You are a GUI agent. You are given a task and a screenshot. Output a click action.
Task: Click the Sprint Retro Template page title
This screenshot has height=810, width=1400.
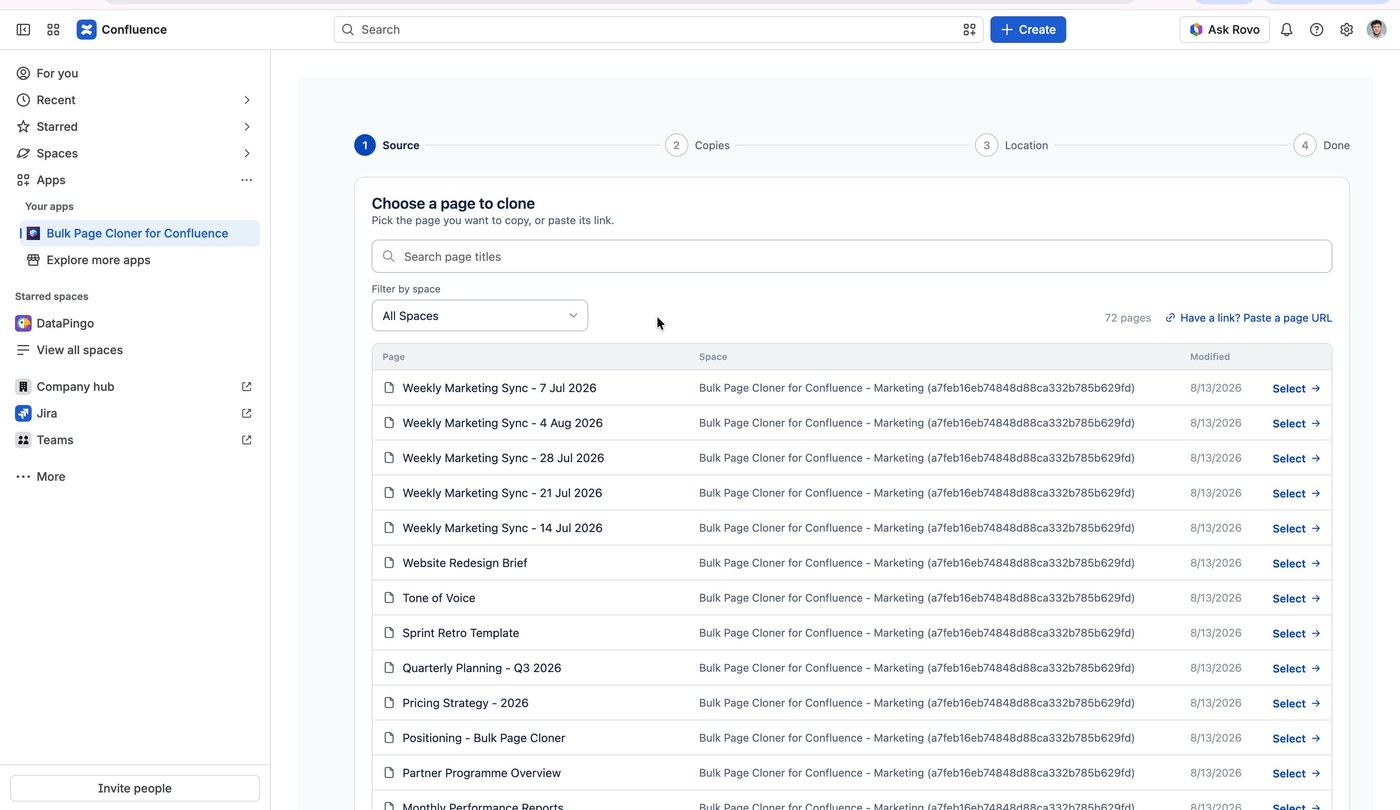coord(461,633)
